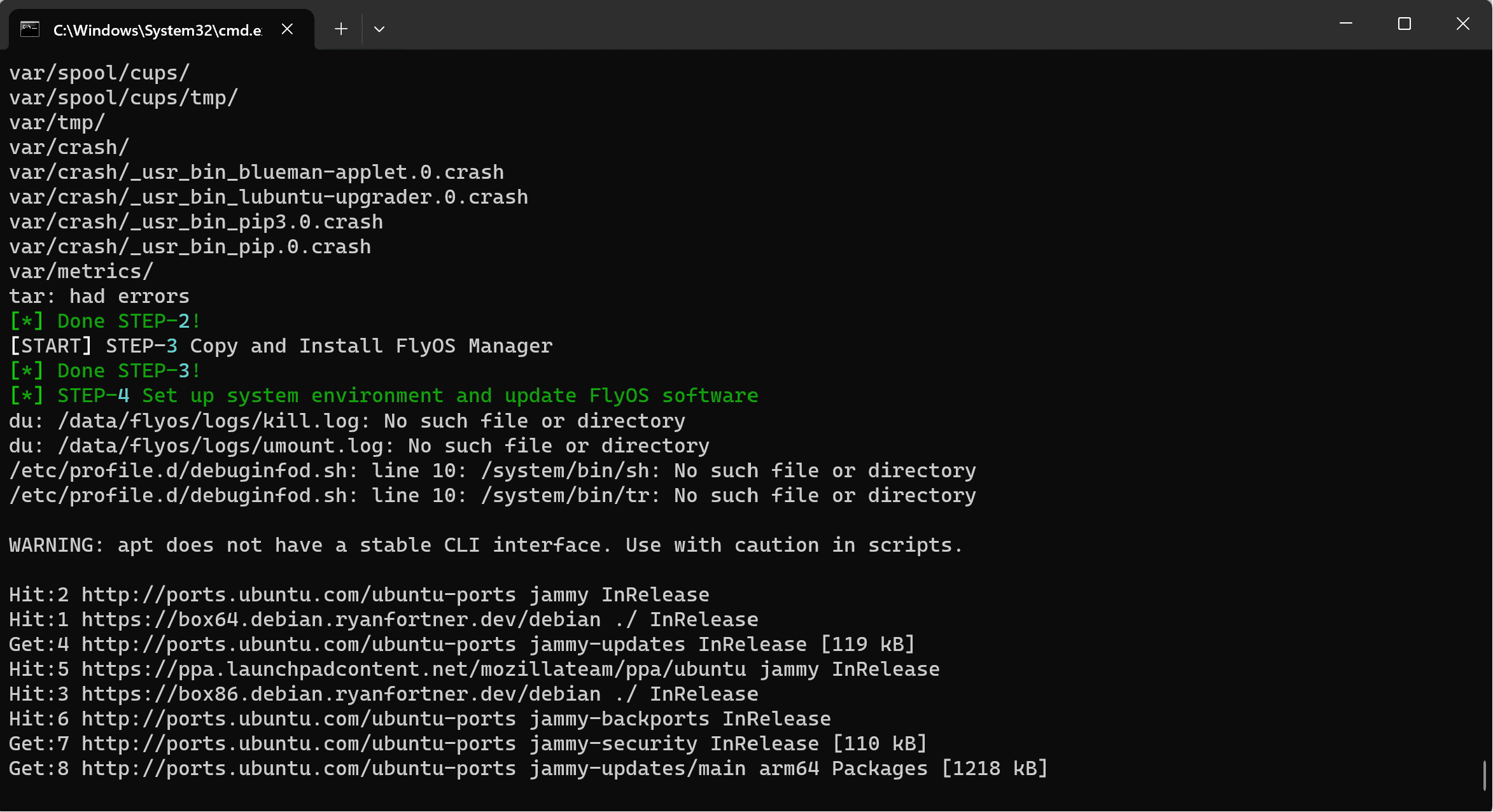Click the var/spool/cups/tmp/ line

click(x=123, y=98)
